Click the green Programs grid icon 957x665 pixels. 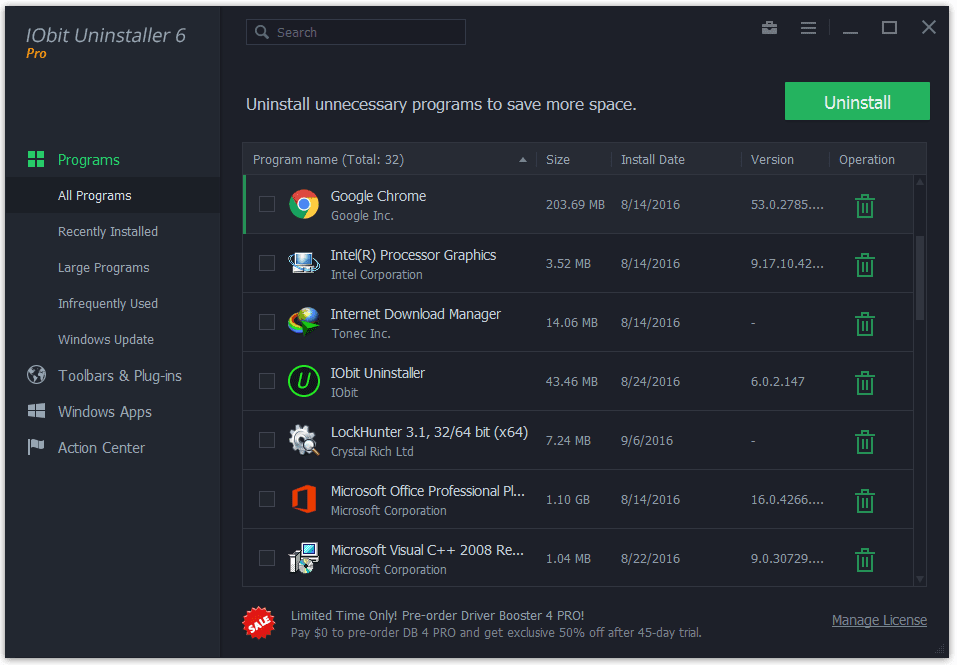click(x=36, y=159)
